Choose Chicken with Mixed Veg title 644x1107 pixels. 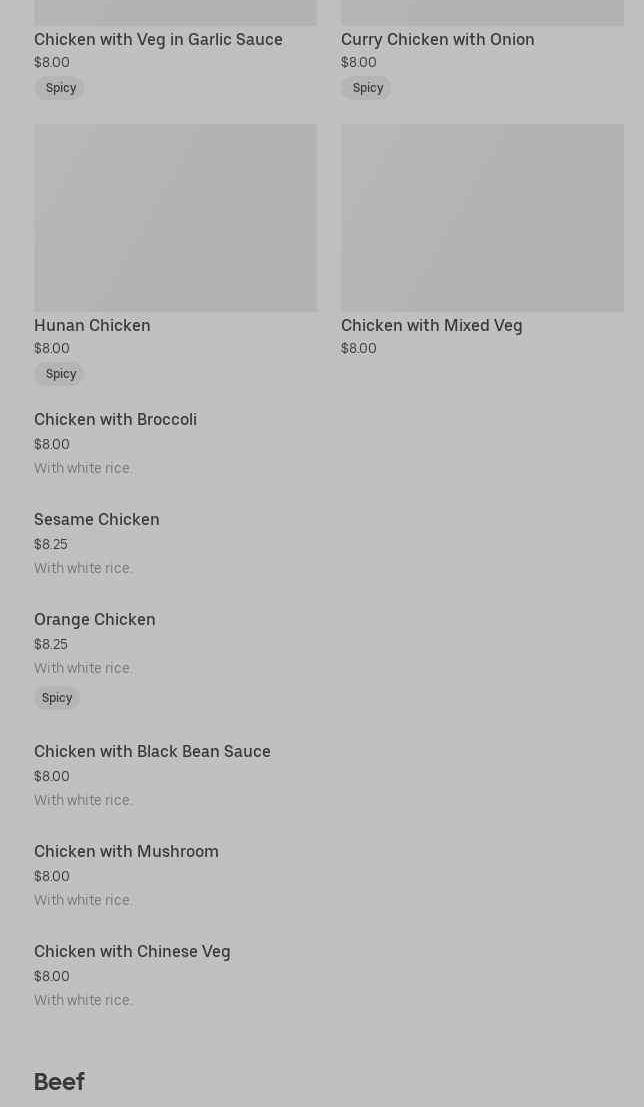pos(431,325)
